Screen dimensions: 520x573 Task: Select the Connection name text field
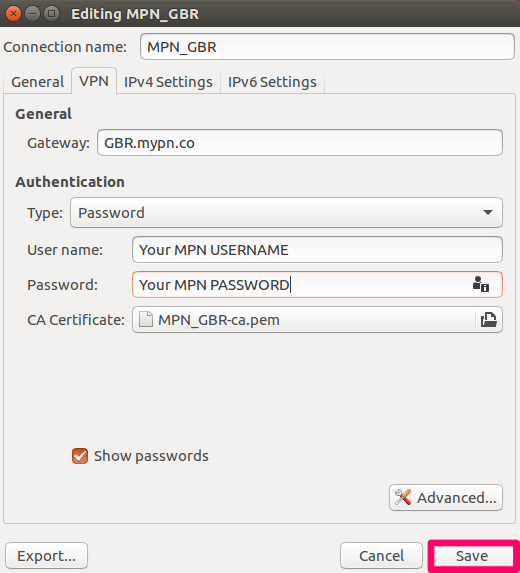(327, 46)
